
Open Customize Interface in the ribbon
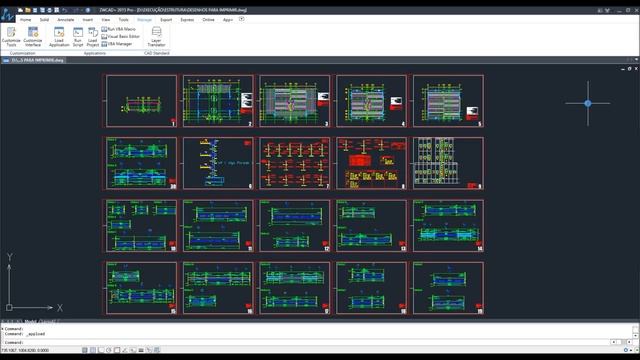tap(33, 37)
